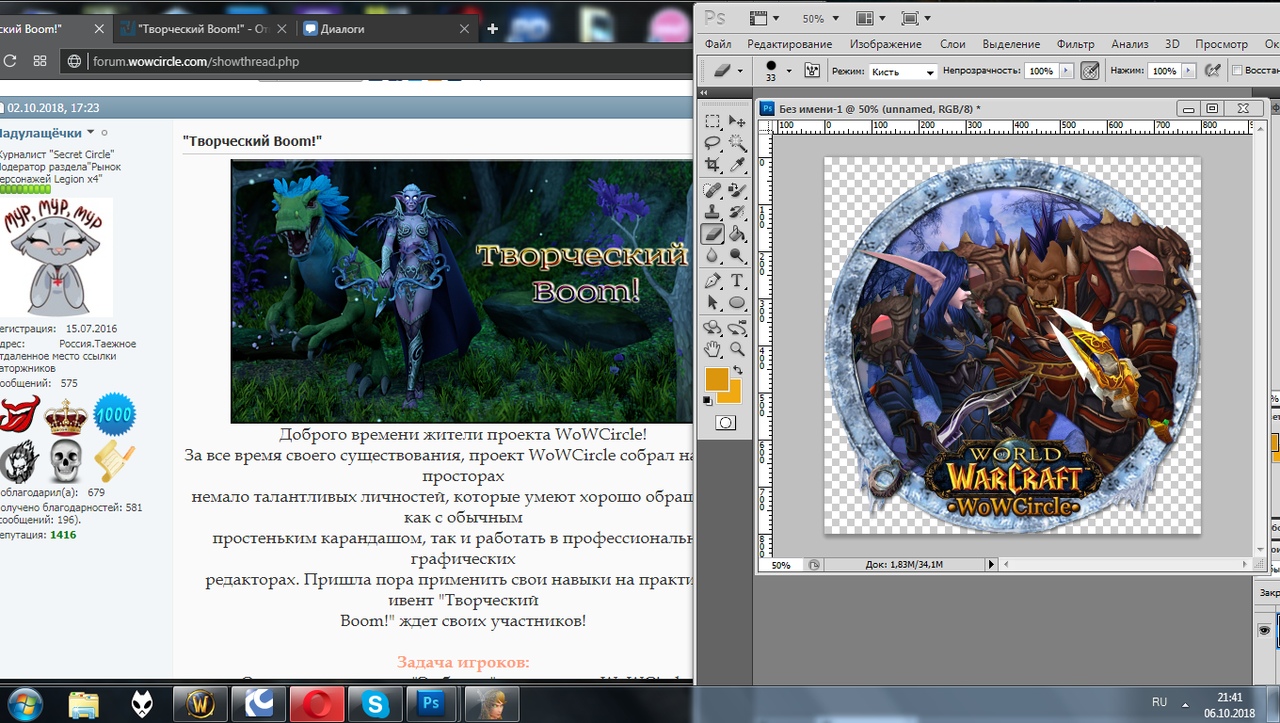Image resolution: width=1280 pixels, height=723 pixels.
Task: Open the 'Непрозрачность' opacity slider arrow
Action: click(x=1066, y=71)
